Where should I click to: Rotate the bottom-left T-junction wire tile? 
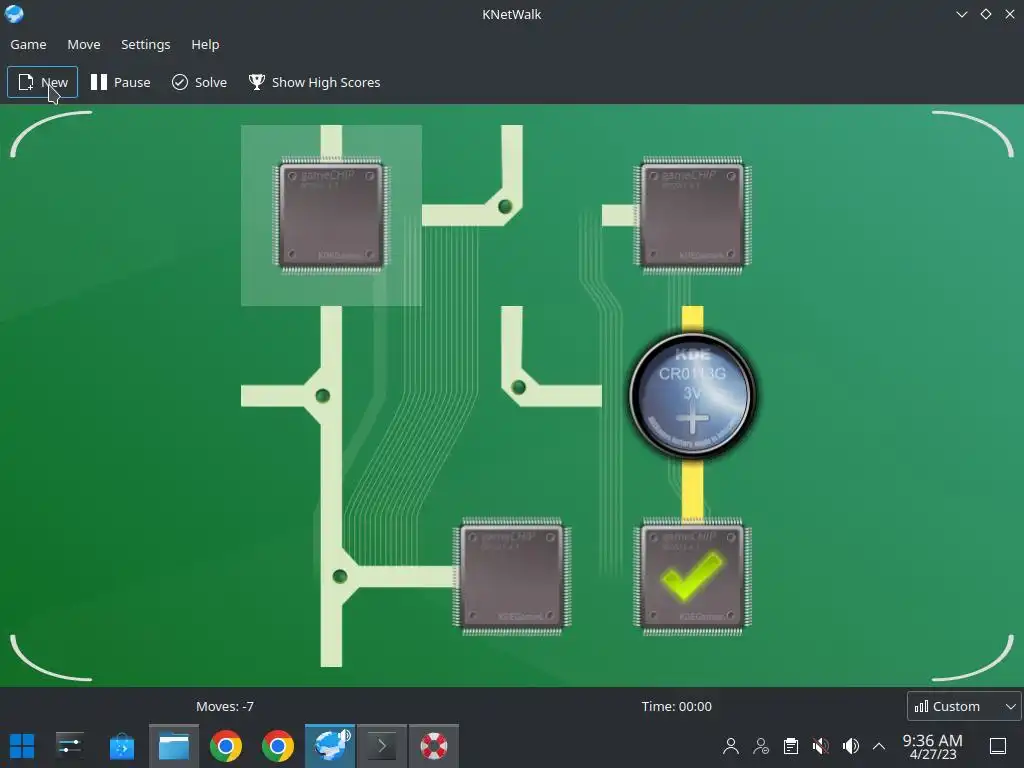[331, 577]
